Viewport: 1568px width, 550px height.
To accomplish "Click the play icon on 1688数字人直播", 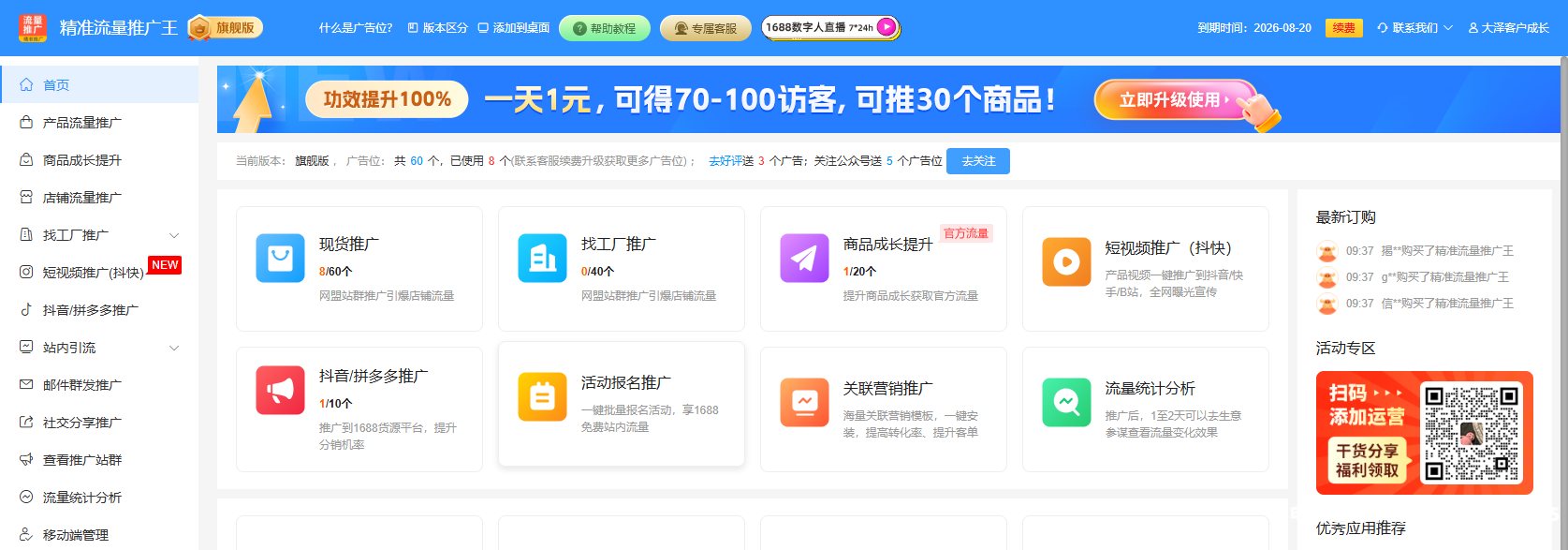I will 886,28.
